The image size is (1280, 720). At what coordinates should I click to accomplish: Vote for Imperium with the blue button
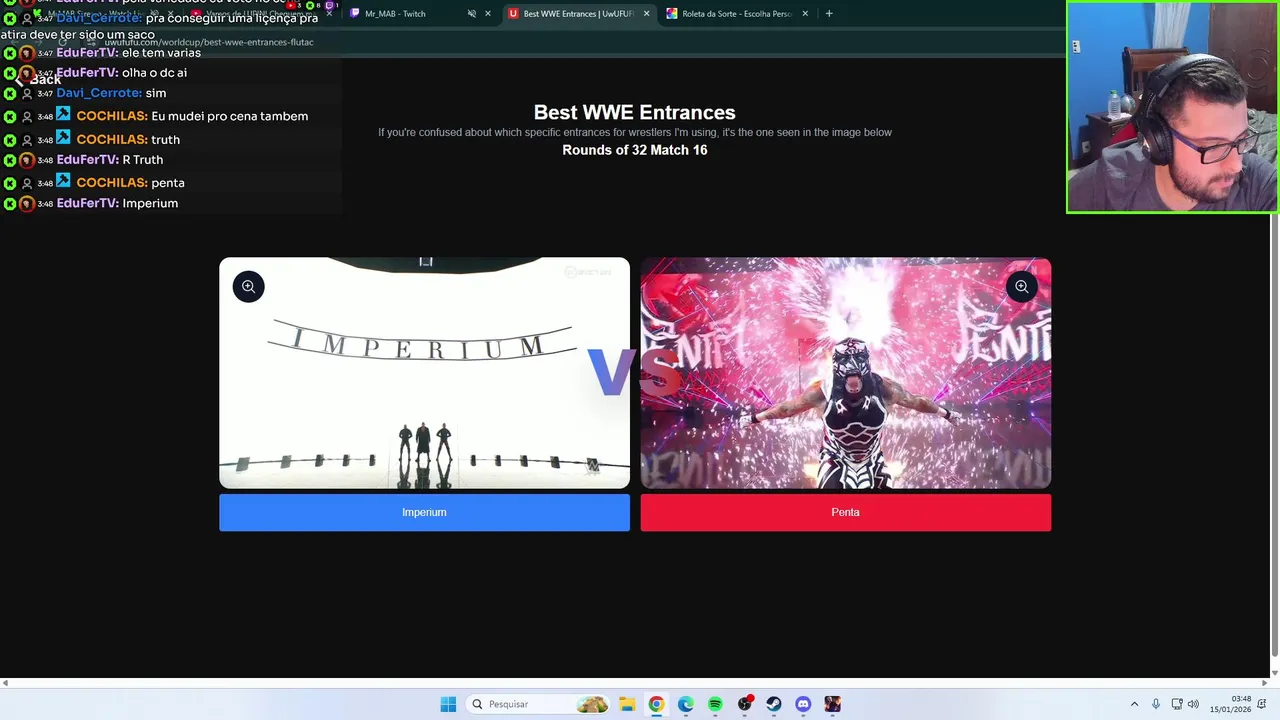coord(424,512)
